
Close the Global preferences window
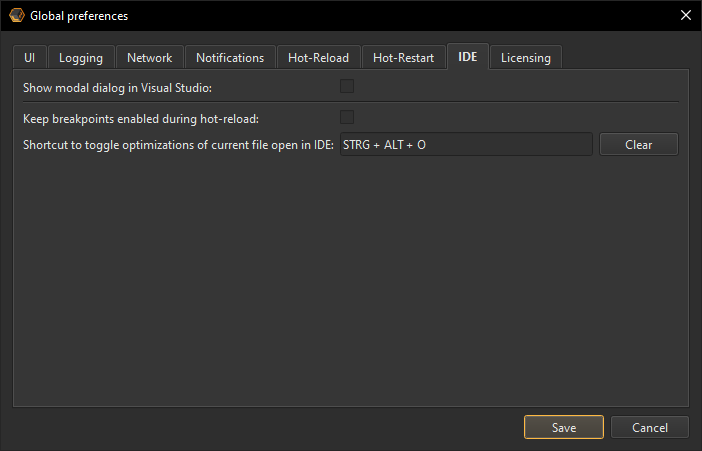tap(685, 15)
